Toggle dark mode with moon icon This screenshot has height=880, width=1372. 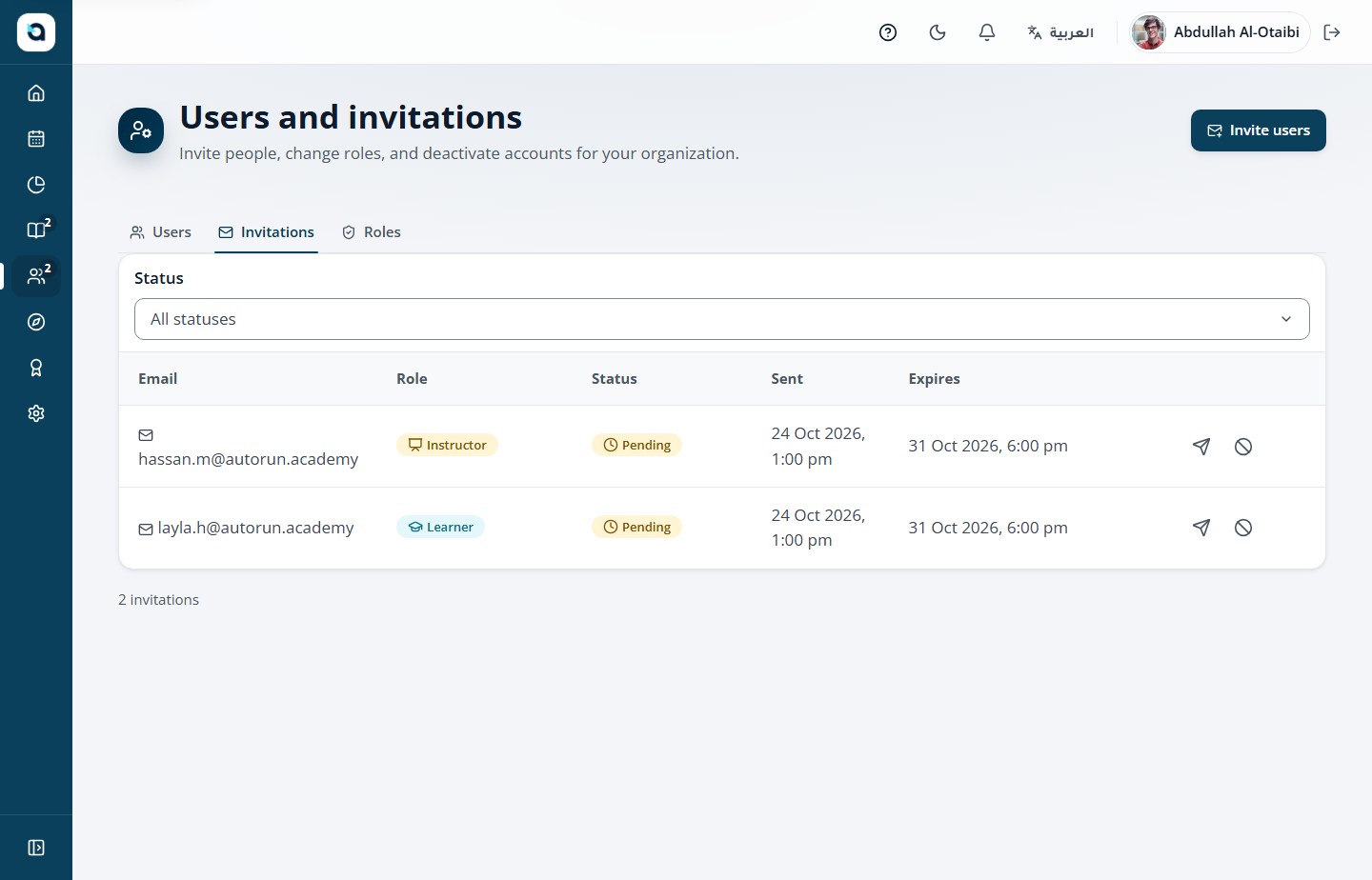pyautogui.click(x=938, y=32)
